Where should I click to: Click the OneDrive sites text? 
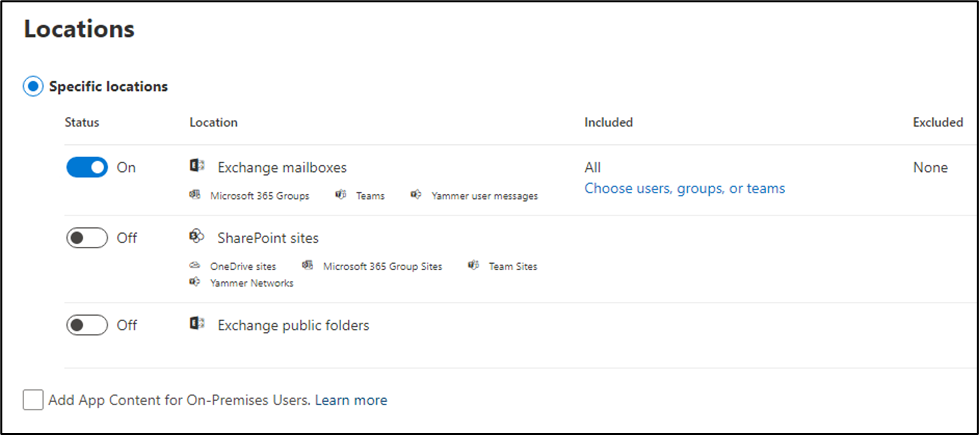coord(243,266)
